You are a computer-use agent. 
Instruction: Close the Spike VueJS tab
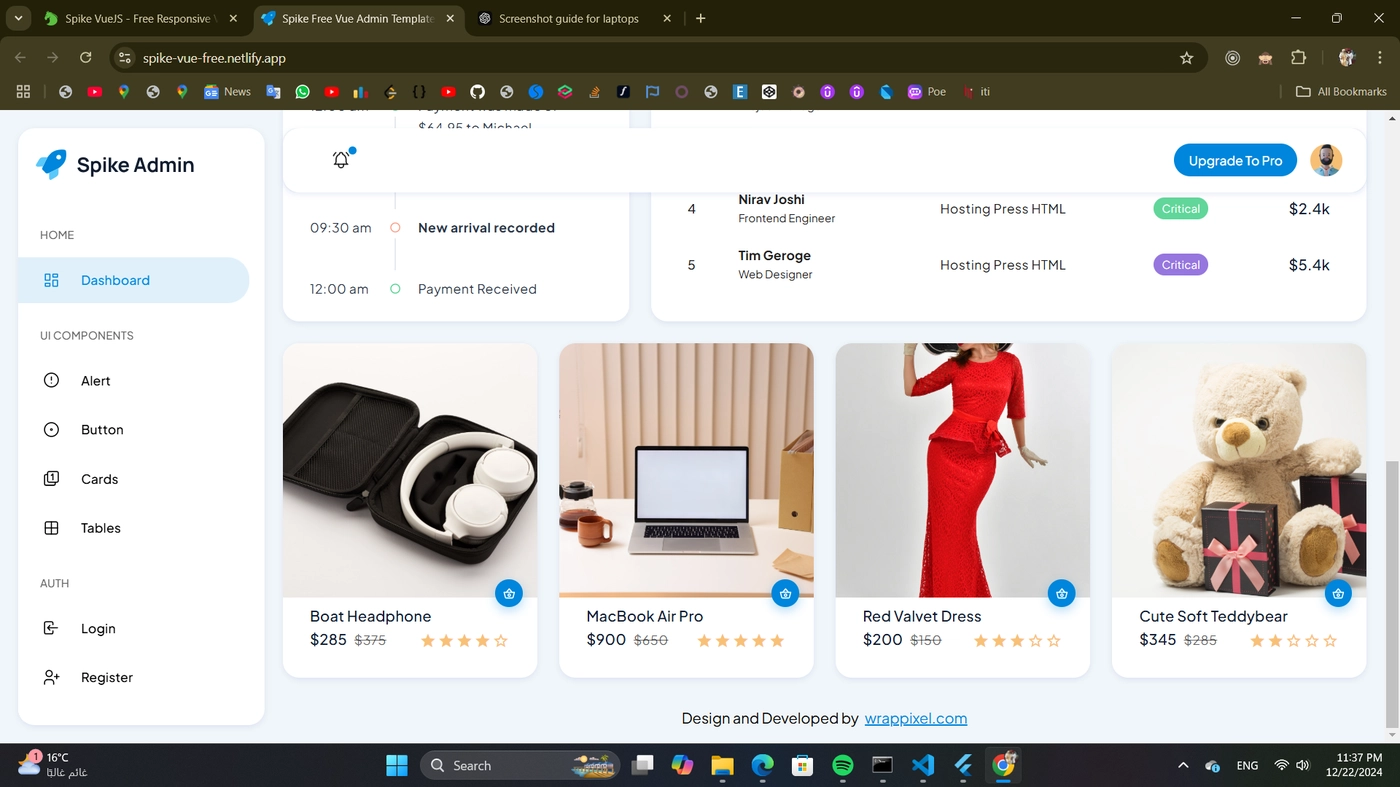click(233, 18)
